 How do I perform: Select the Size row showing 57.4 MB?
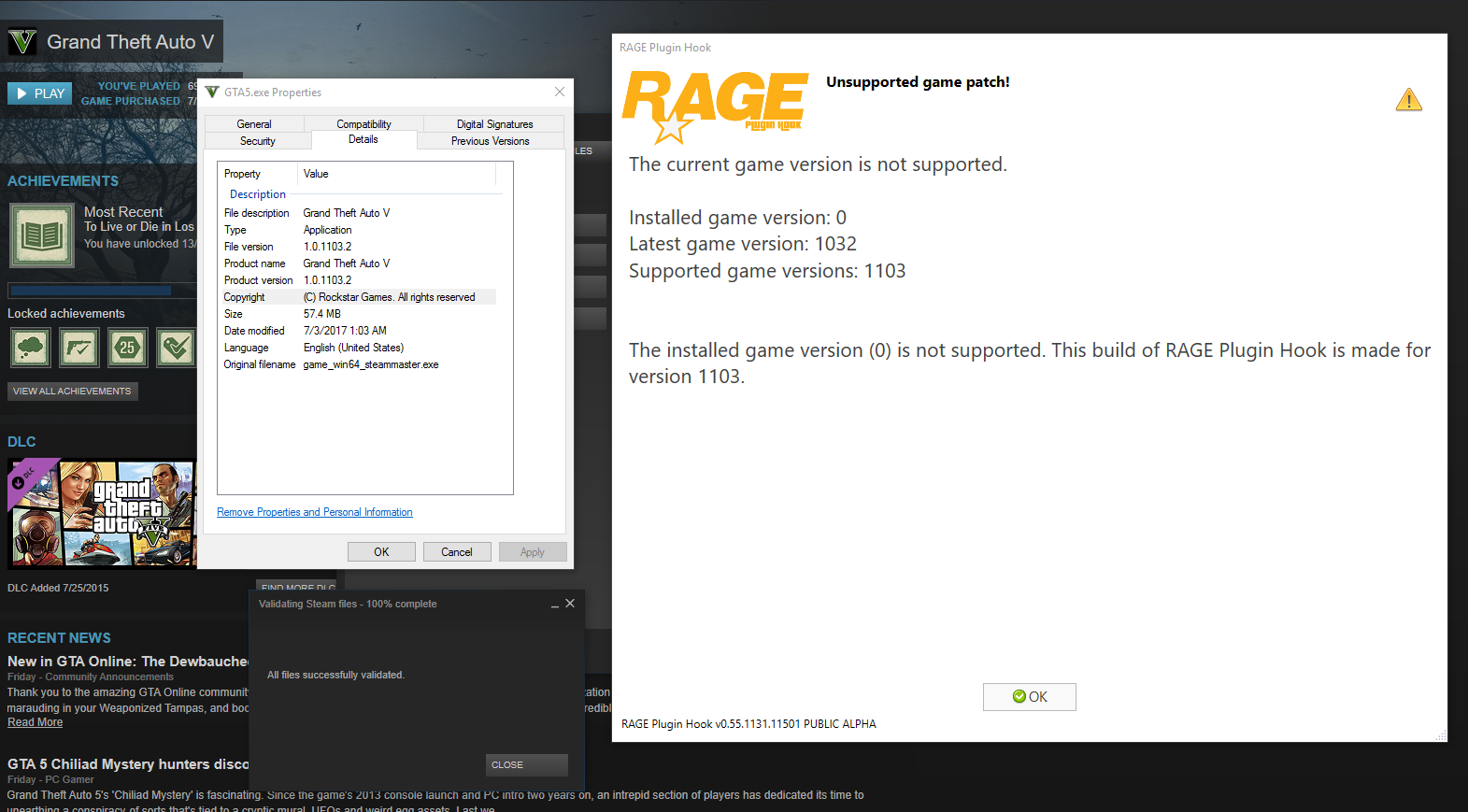point(360,314)
